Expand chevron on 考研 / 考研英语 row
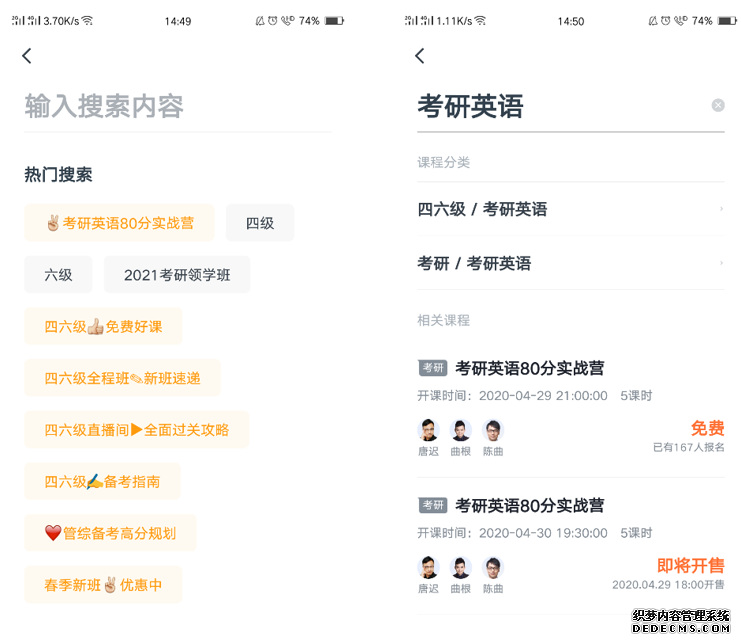Screen dimensions: 741x643 [x=721, y=263]
